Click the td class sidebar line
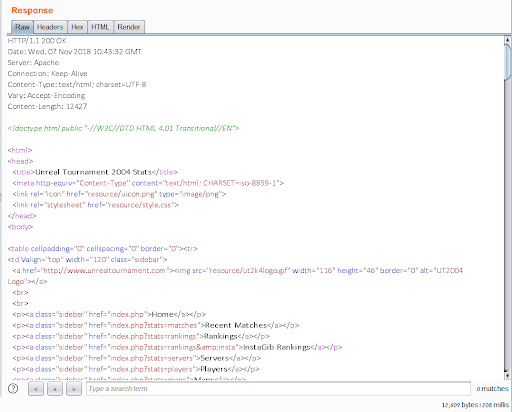 (87, 260)
